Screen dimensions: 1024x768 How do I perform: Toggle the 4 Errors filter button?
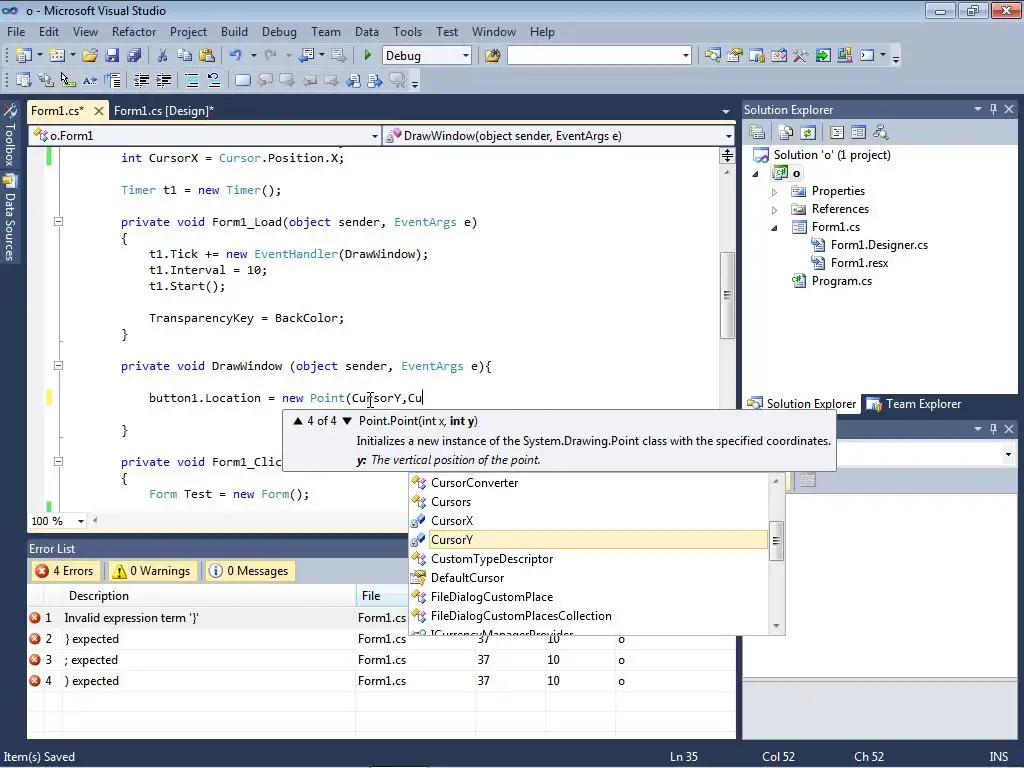(65, 571)
